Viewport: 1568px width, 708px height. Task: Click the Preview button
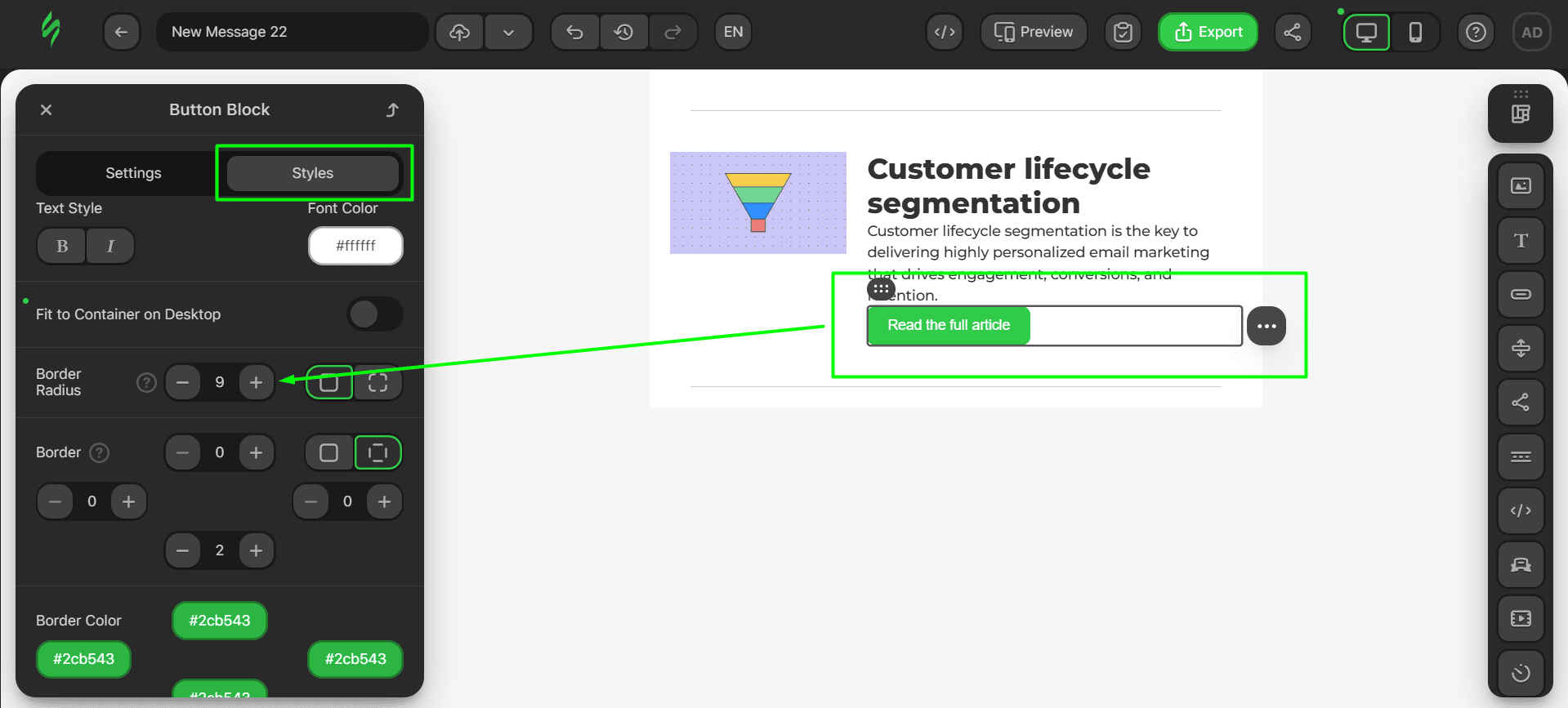[x=1034, y=32]
